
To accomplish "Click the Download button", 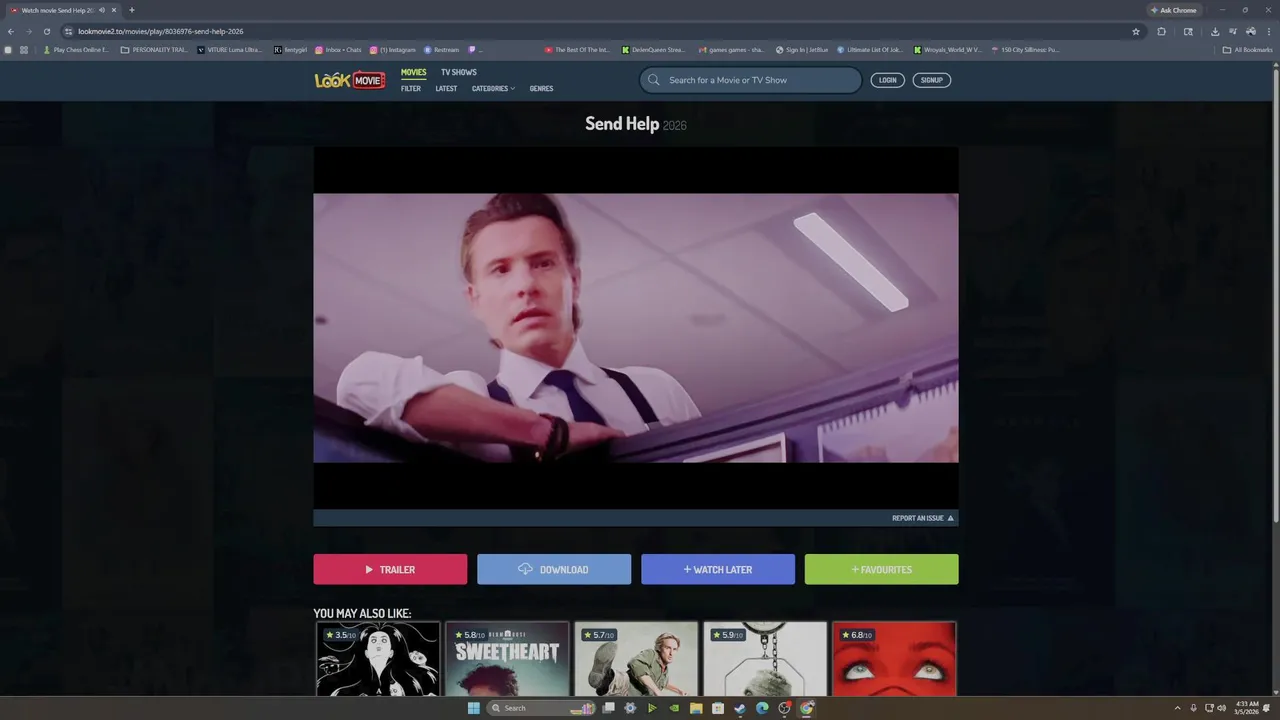I will (554, 570).
